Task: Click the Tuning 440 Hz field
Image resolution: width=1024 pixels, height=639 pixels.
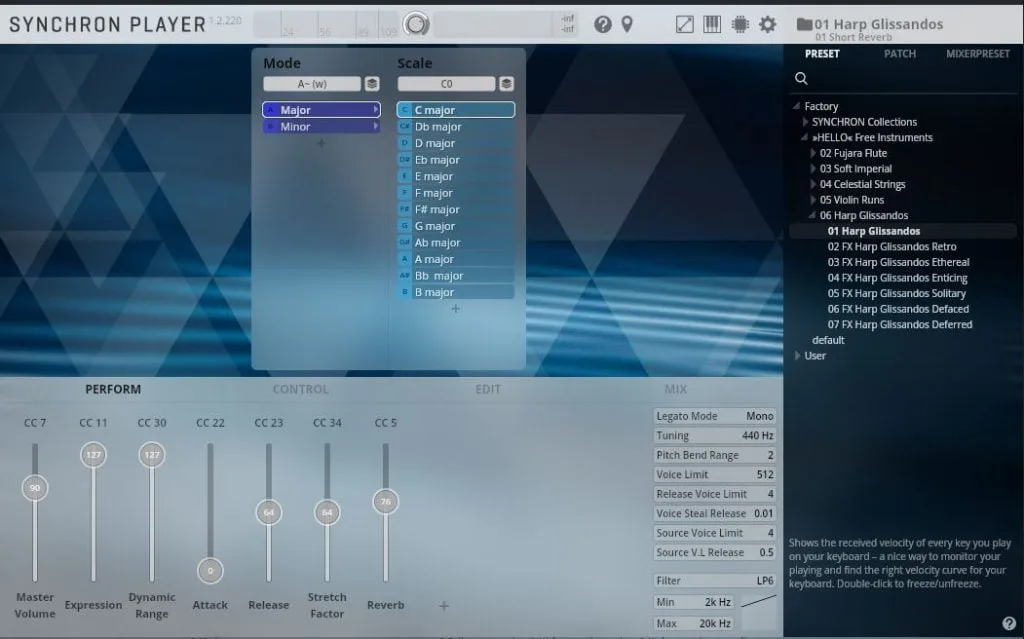Action: pos(714,435)
